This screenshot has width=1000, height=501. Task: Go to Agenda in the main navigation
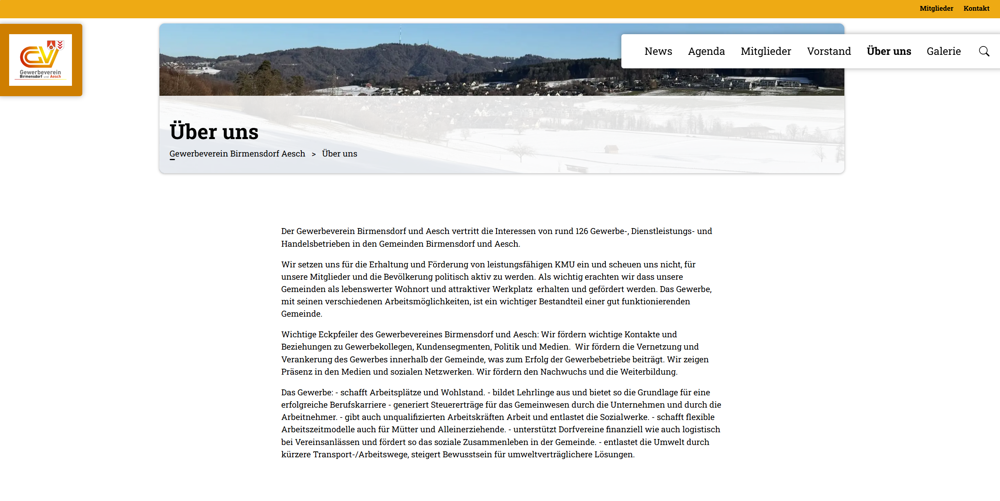(706, 51)
